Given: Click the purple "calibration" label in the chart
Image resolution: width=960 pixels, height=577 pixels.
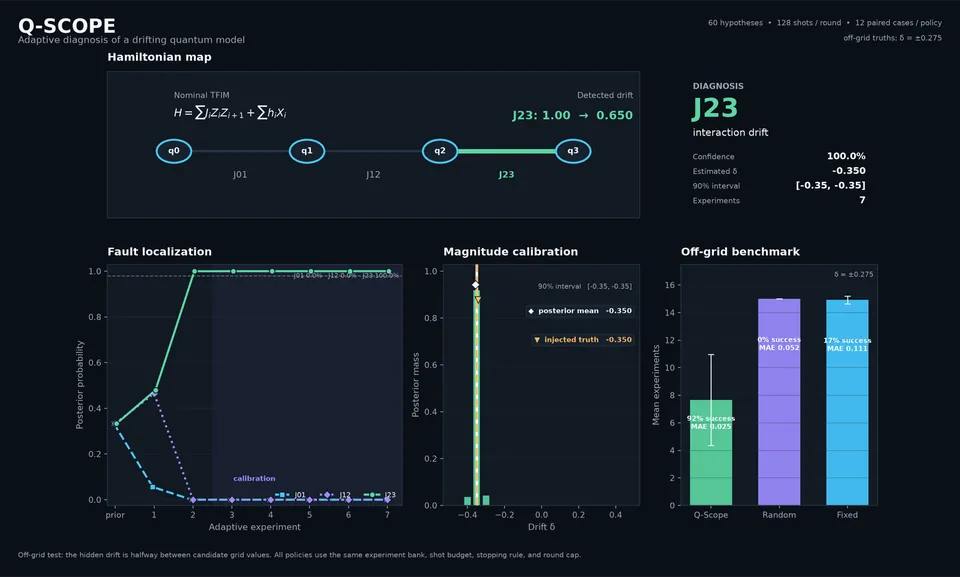Looking at the screenshot, I should [x=254, y=478].
